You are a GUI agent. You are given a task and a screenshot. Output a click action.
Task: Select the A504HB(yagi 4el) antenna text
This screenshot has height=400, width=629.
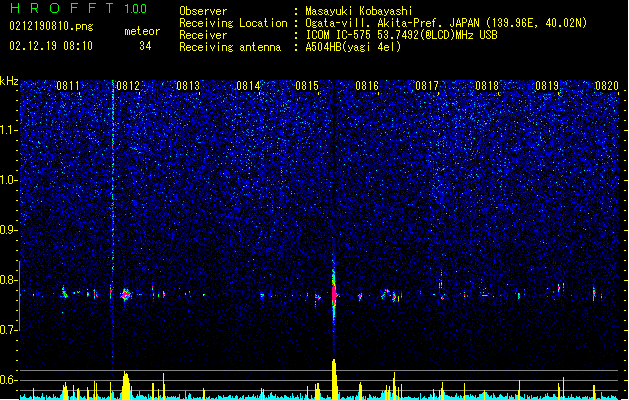tap(353, 47)
